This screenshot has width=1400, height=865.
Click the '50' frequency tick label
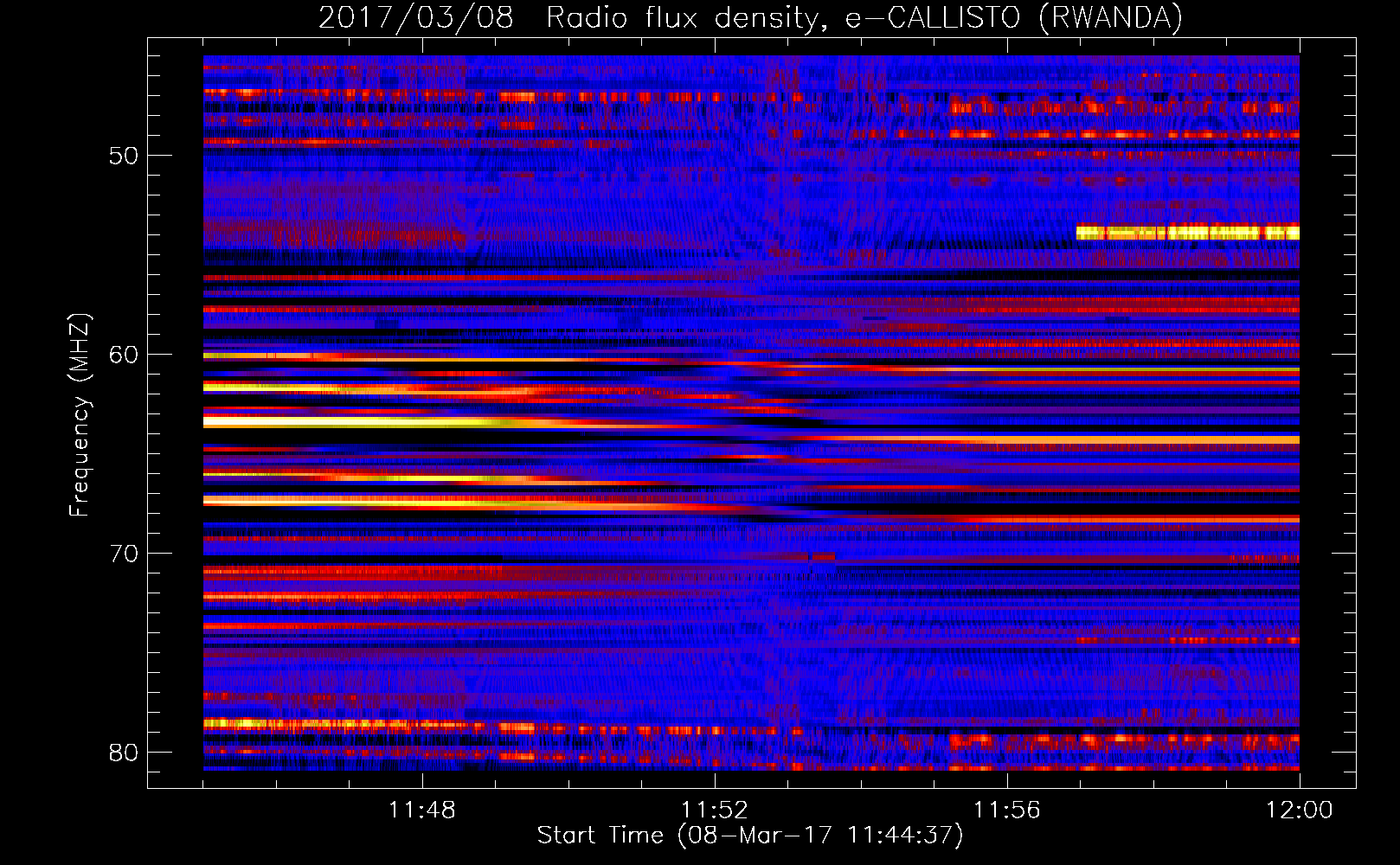click(x=125, y=156)
